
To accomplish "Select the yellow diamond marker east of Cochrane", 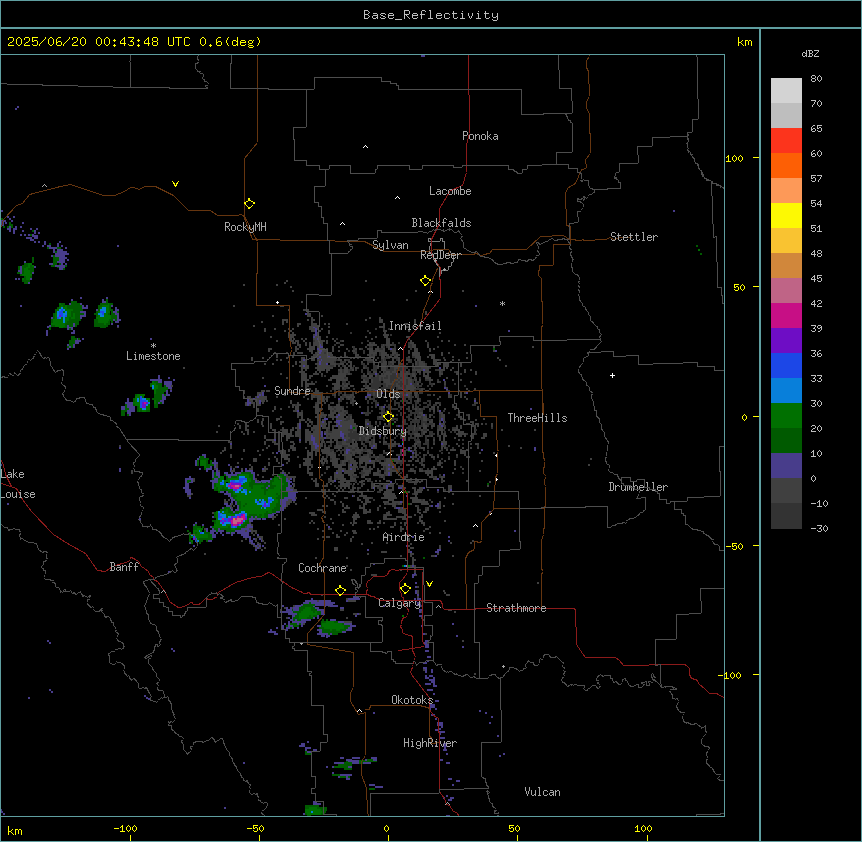I will coord(340,590).
